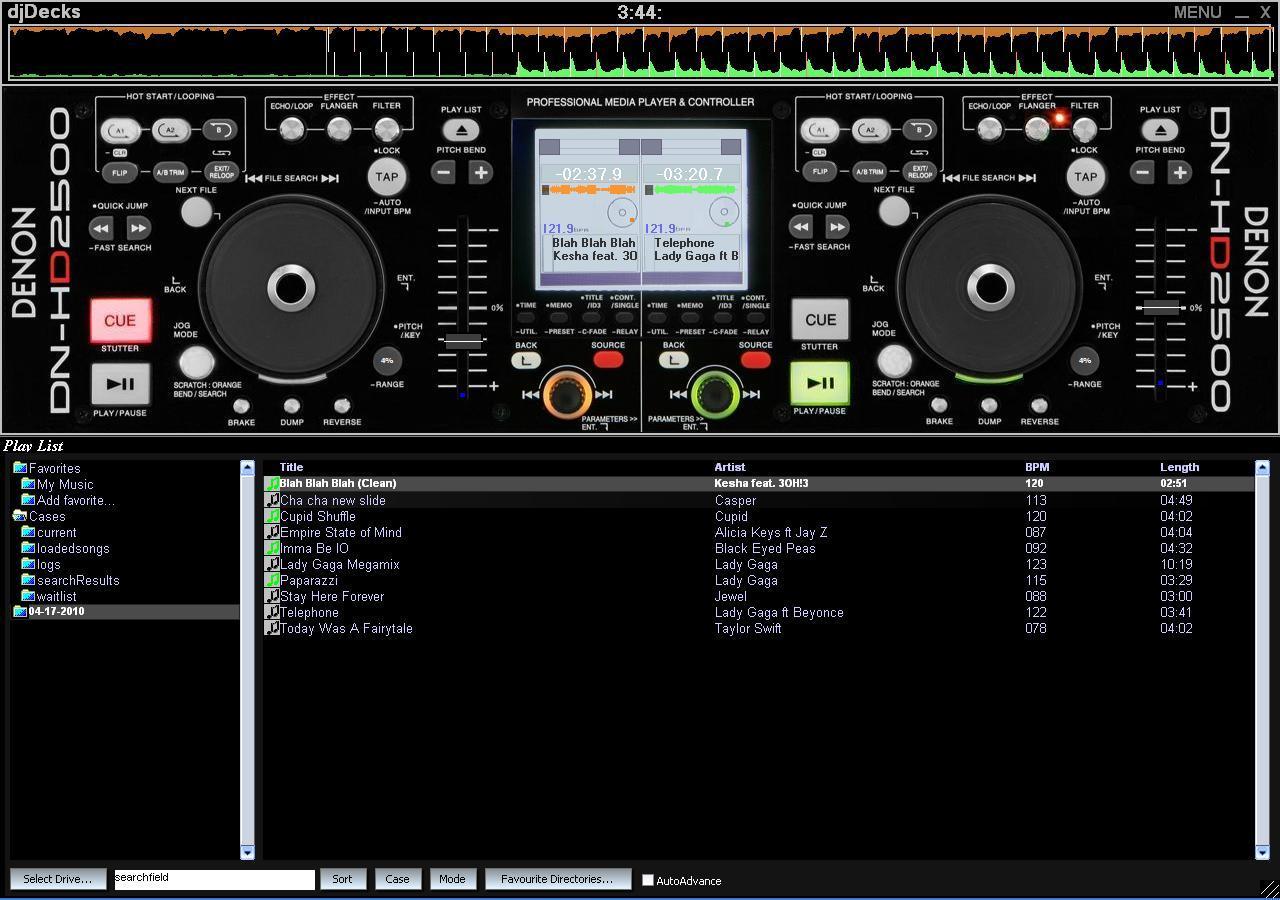Click right deck quick jump rewind

pyautogui.click(x=800, y=227)
